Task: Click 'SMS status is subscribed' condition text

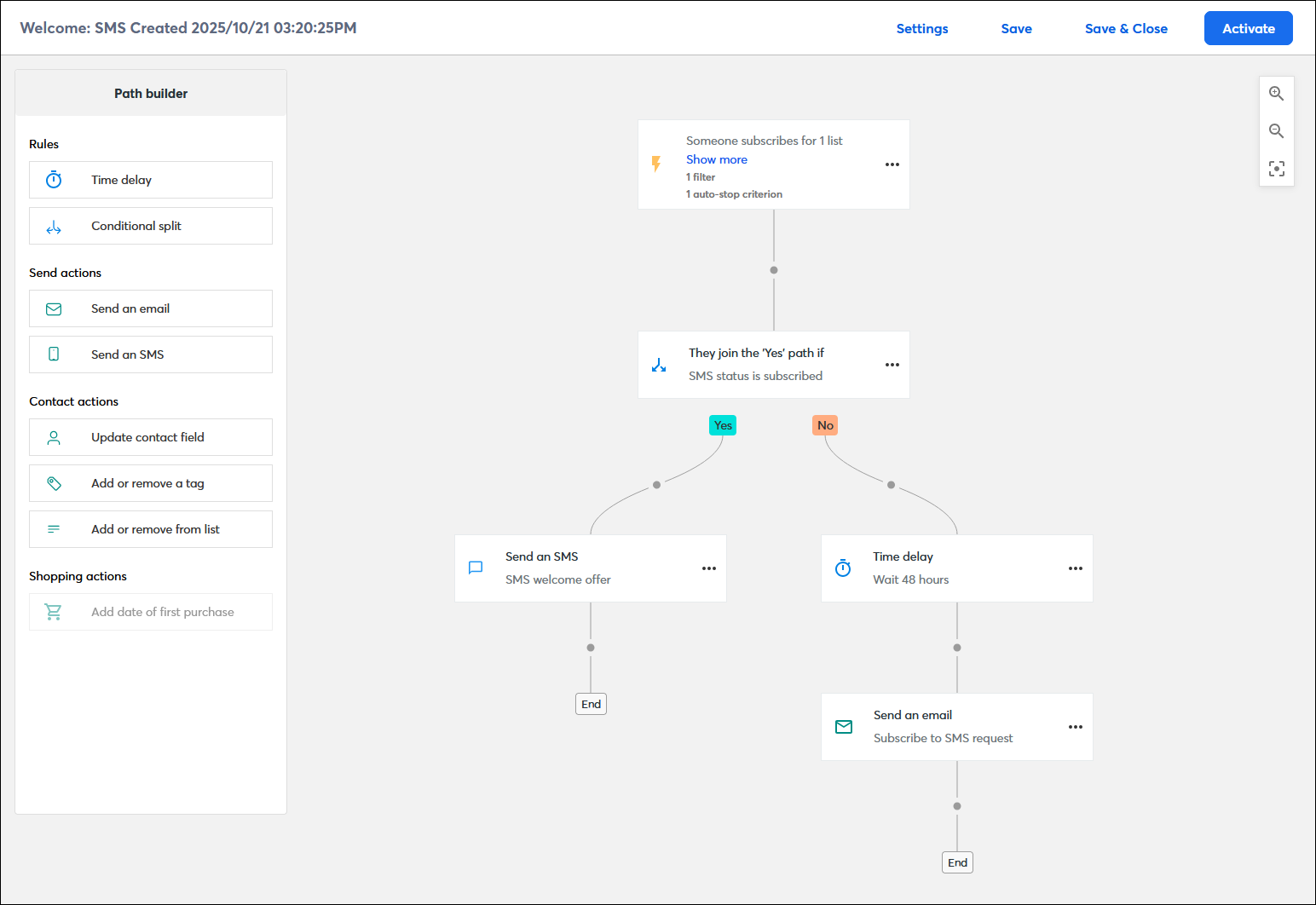Action: [755, 376]
